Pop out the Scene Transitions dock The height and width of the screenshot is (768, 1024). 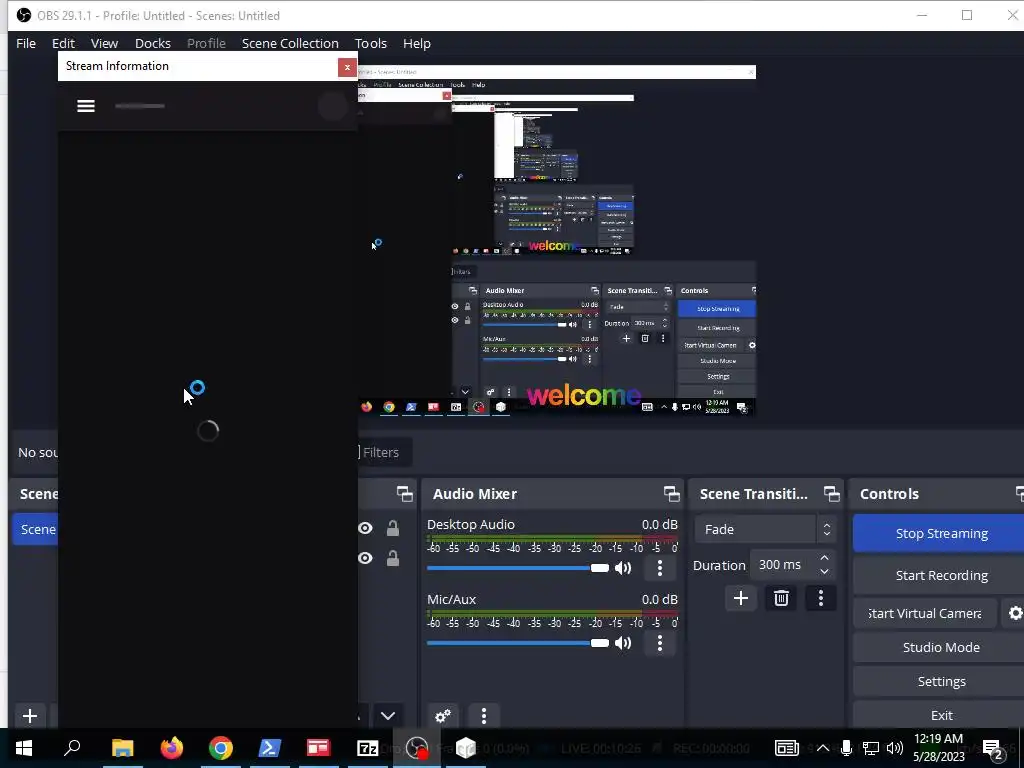click(x=831, y=494)
